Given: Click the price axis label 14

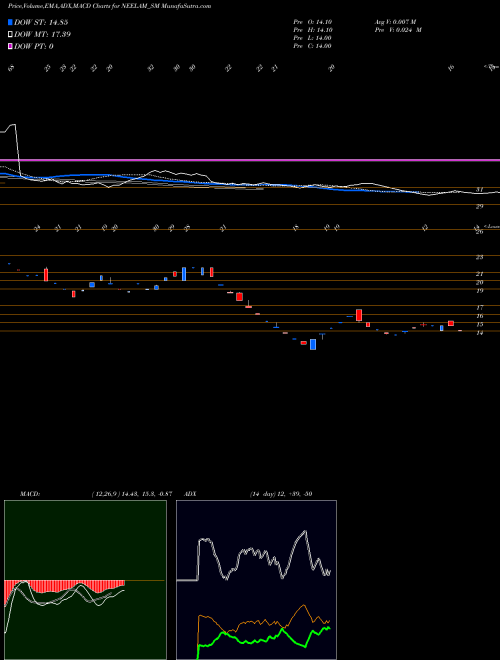Looking at the screenshot, I should point(479,333).
